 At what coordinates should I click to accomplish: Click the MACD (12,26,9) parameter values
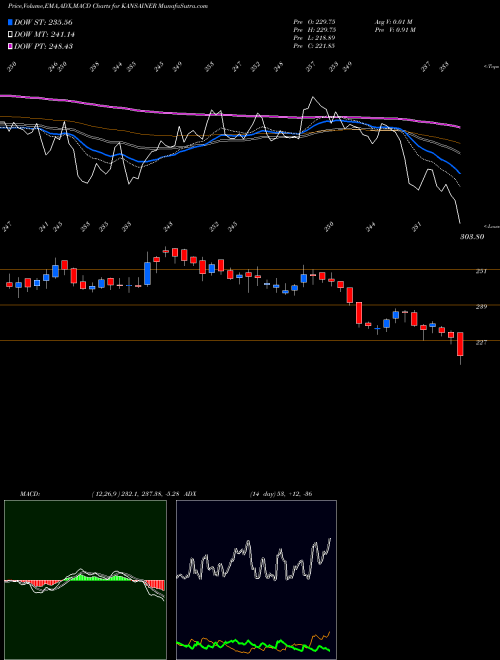(136, 494)
